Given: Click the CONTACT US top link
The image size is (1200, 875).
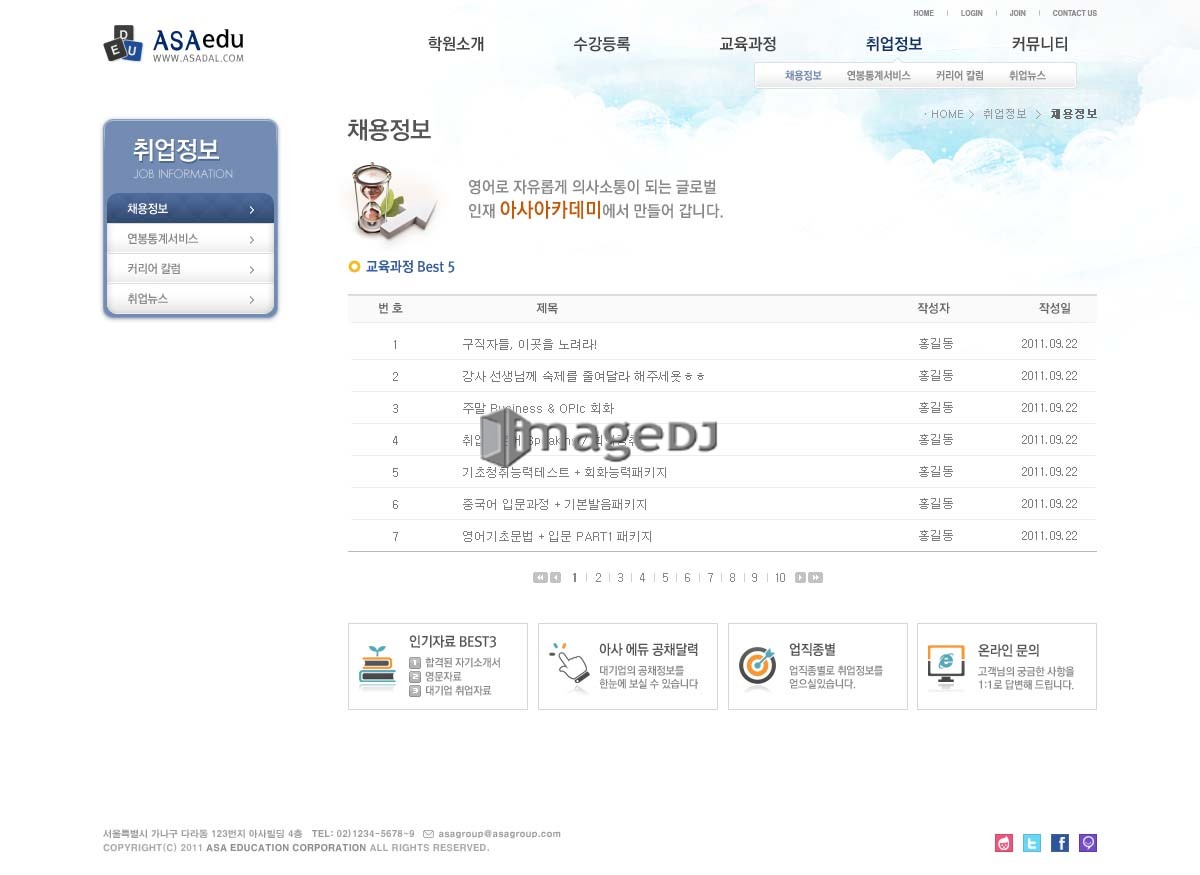Looking at the screenshot, I should [1075, 13].
